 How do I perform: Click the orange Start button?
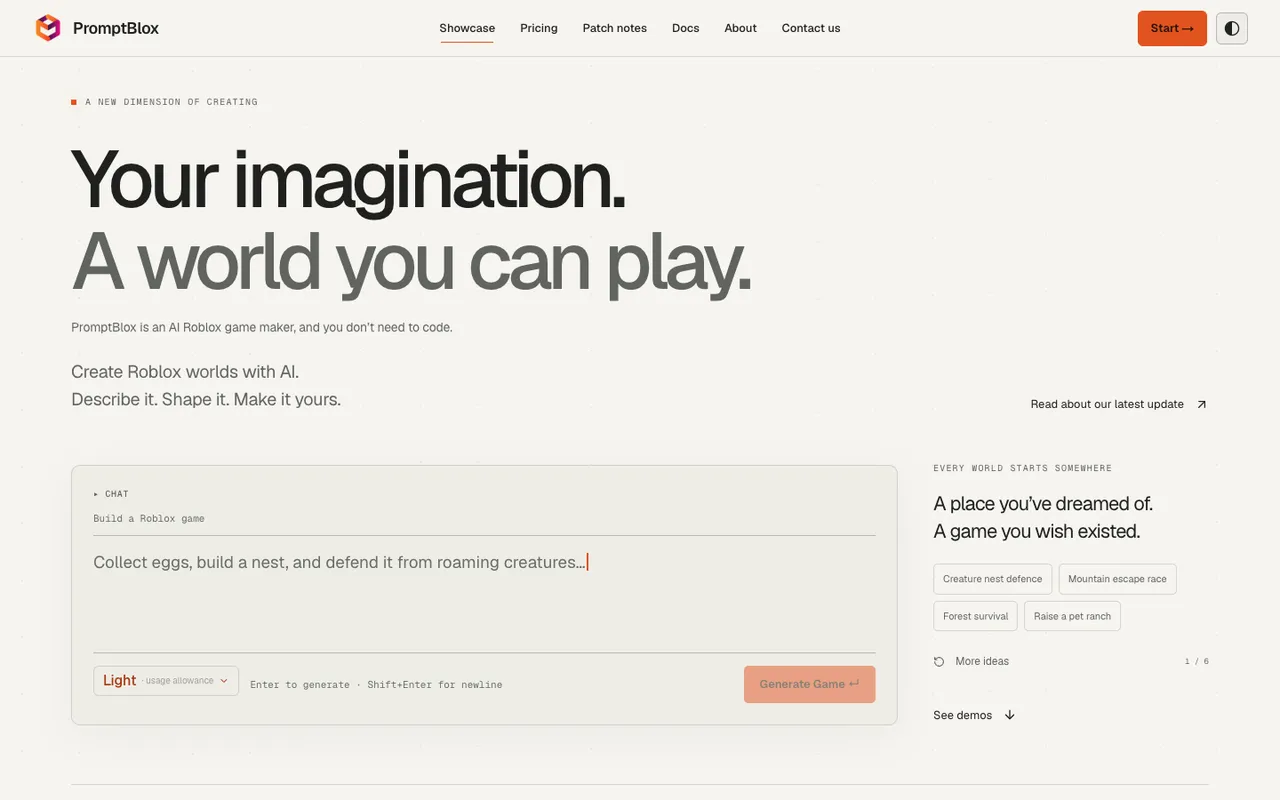(x=1172, y=28)
